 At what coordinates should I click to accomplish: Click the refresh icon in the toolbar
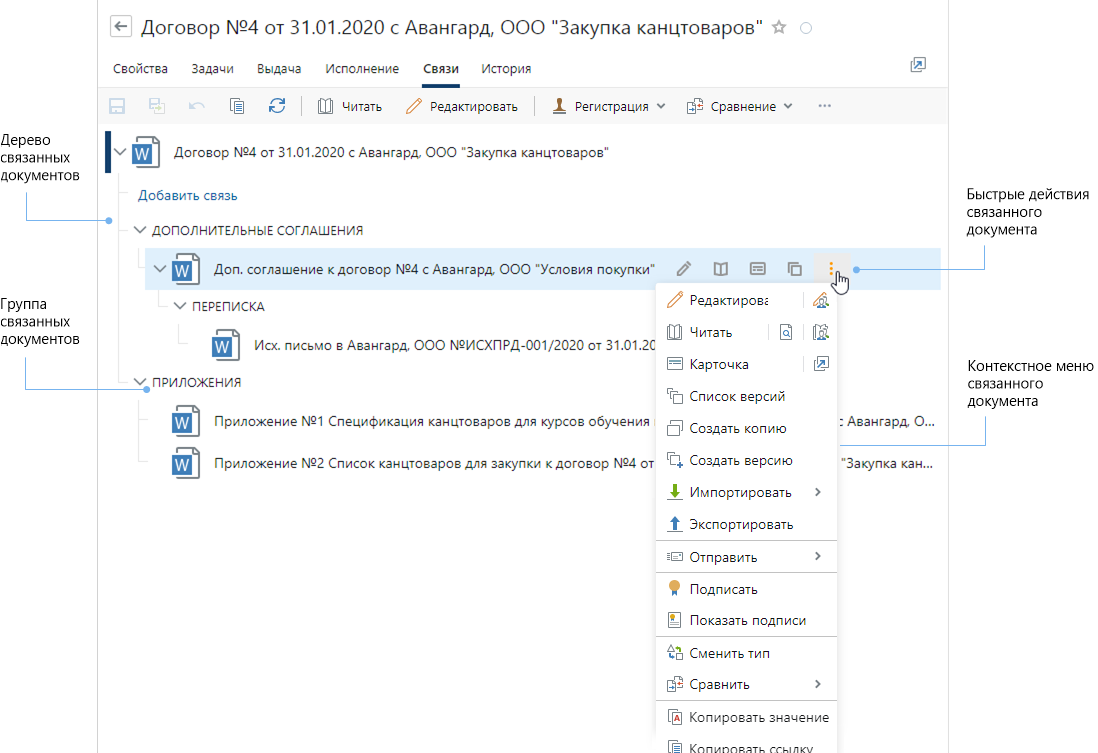click(x=277, y=106)
